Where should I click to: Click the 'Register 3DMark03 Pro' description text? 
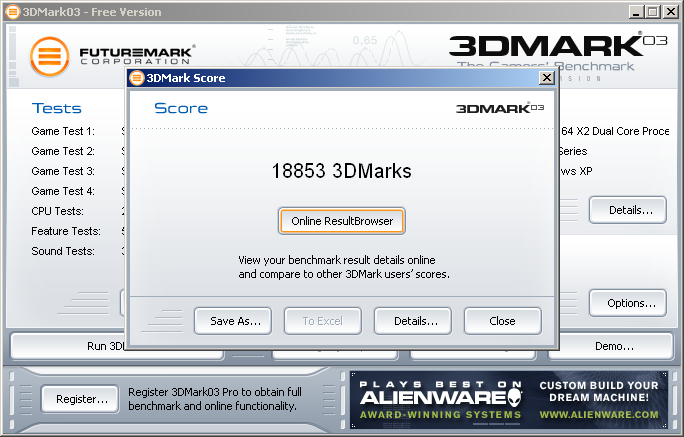point(215,399)
